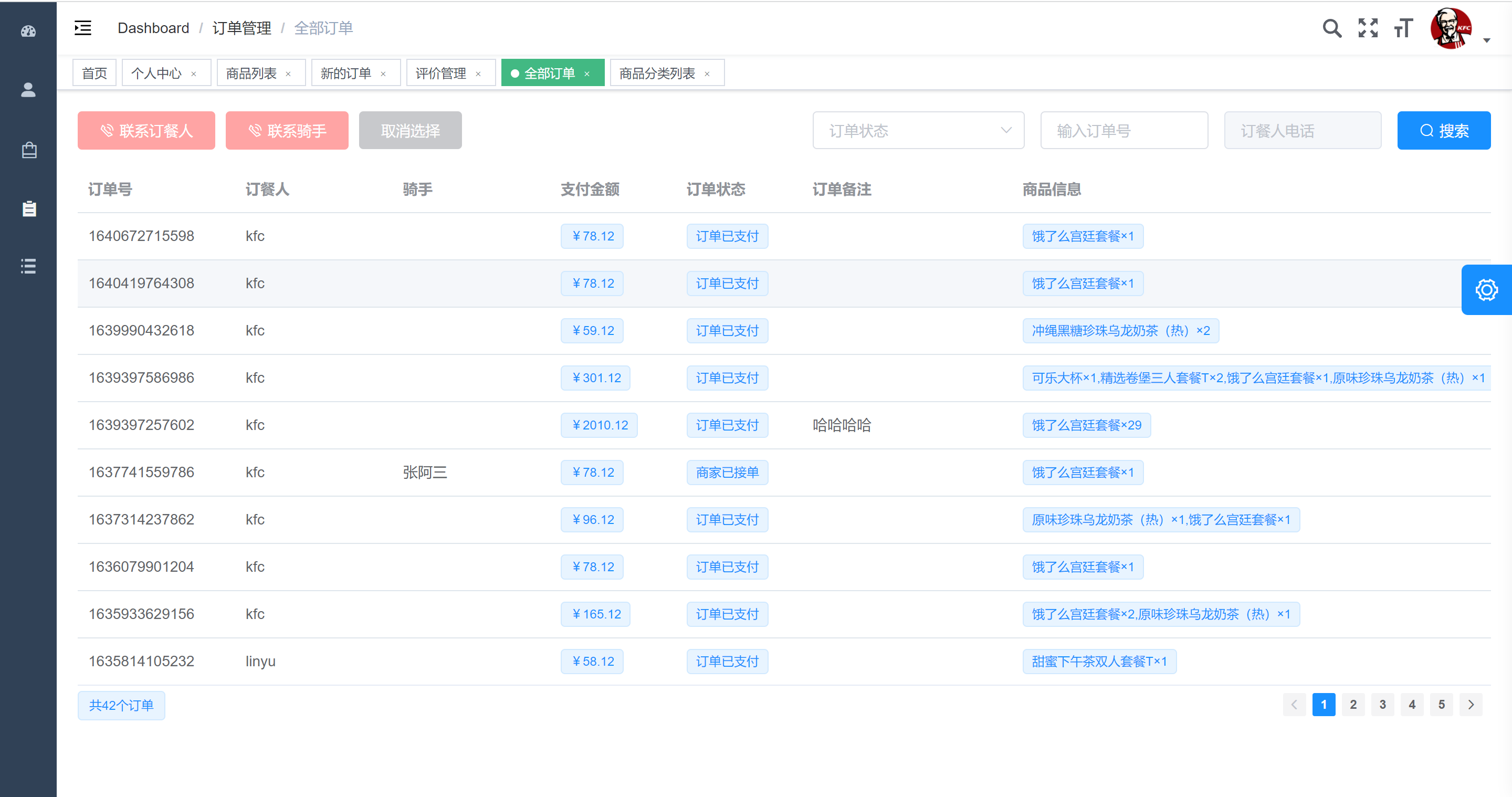
Task: Click the list sidebar icon
Action: click(x=28, y=266)
